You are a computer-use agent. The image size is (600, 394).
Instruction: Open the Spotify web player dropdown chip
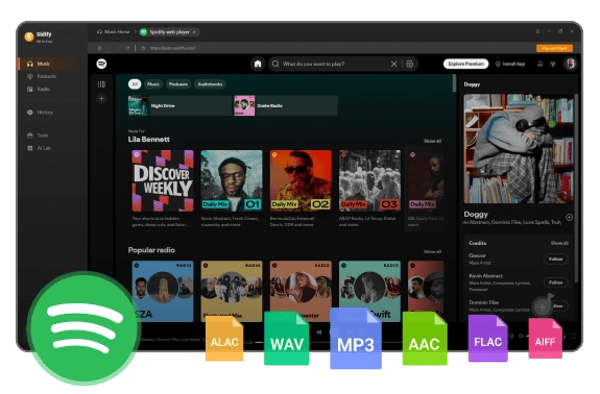[170, 32]
